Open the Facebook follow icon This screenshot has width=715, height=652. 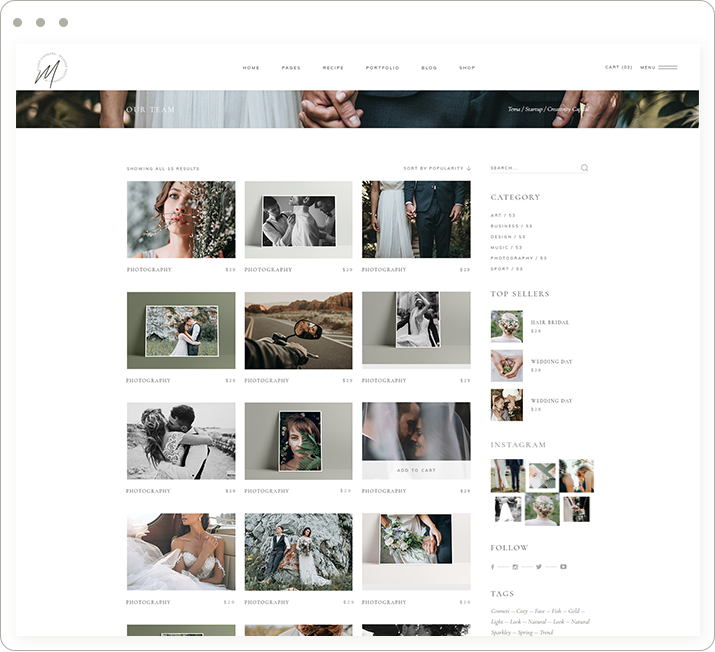493,567
